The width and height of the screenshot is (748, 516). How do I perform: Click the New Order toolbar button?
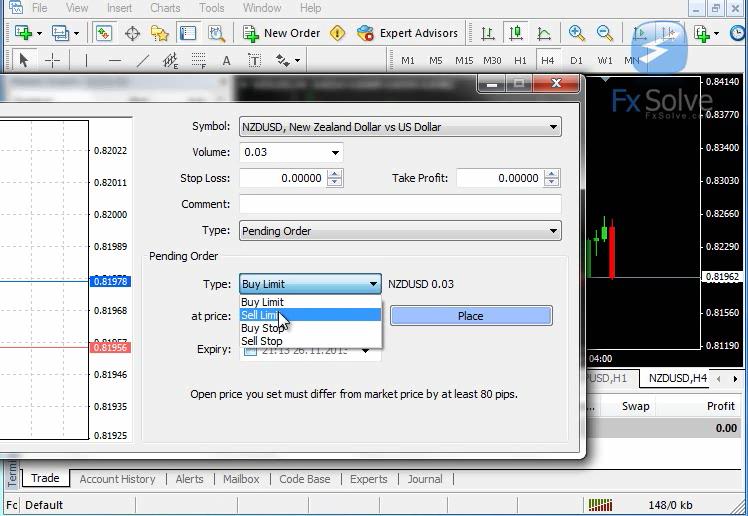click(x=281, y=33)
